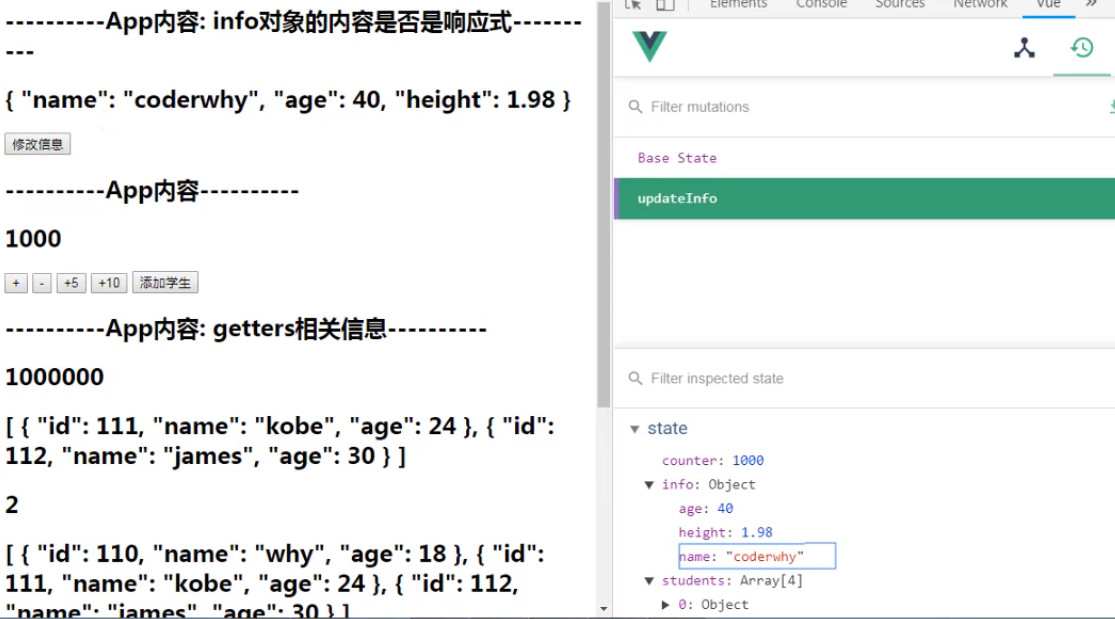Image resolution: width=1115 pixels, height=619 pixels.
Task: Click the age: 40 property
Action: (x=705, y=509)
